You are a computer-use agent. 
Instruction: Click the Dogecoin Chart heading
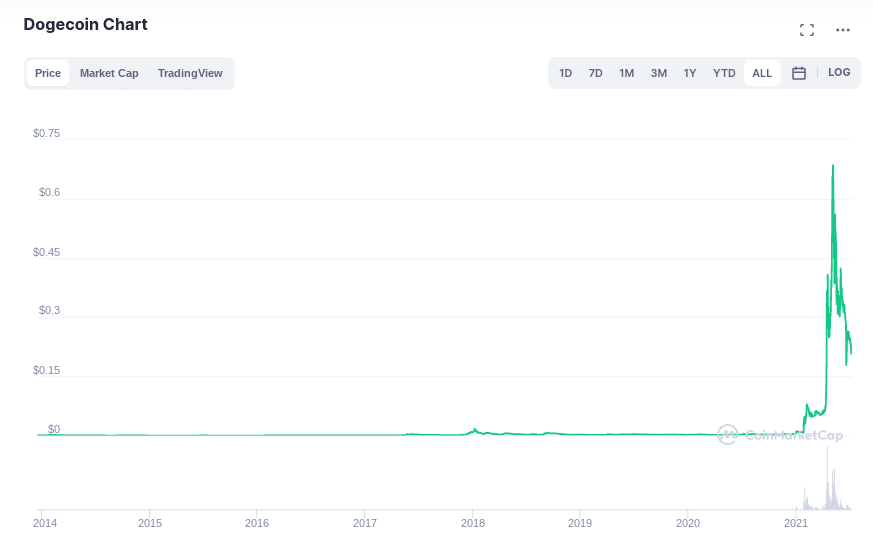85,24
